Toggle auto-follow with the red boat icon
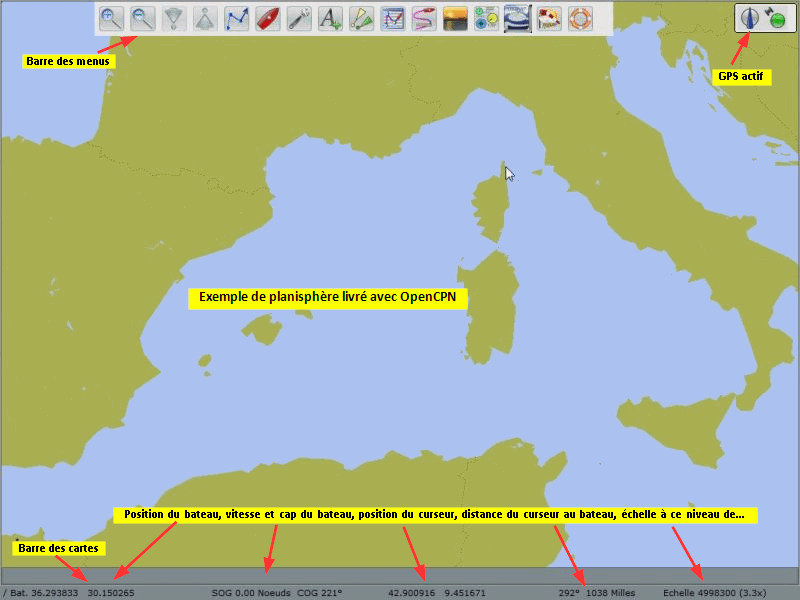 tap(267, 19)
